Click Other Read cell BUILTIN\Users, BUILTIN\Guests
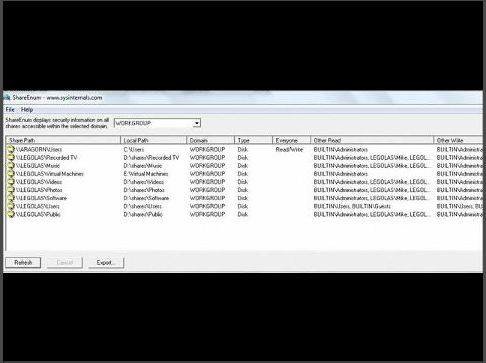486x363 pixels. coord(352,206)
